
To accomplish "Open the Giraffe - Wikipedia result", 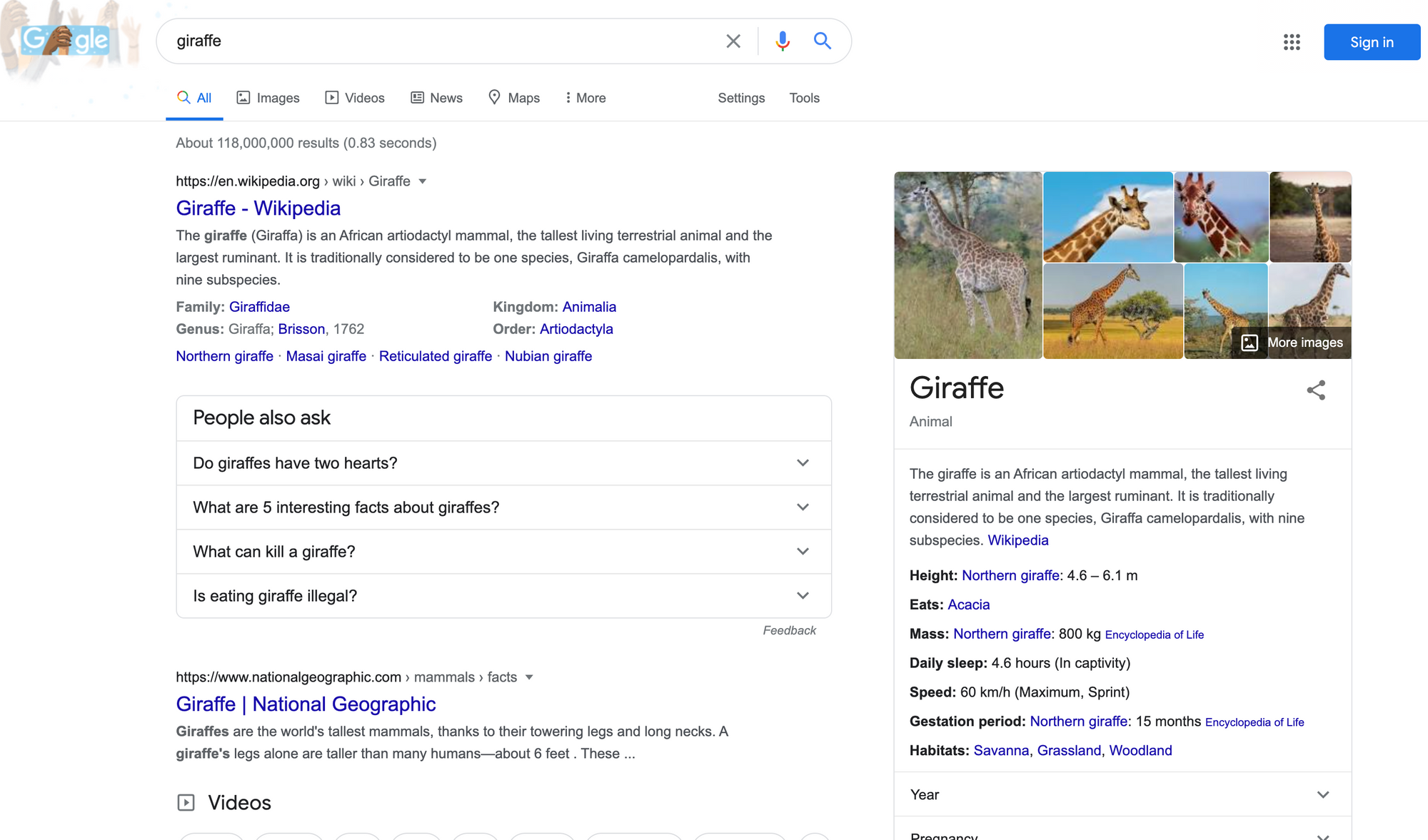I will point(258,208).
